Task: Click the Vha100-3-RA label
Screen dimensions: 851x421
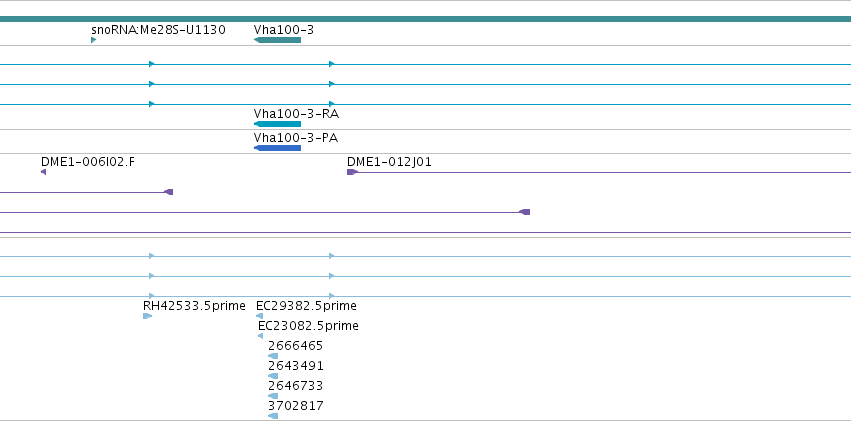Action: pyautogui.click(x=296, y=114)
